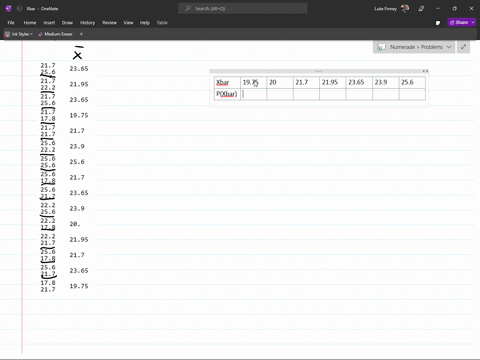The height and width of the screenshot is (360, 480).
Task: Switch to the Help tab
Action: 145,23
